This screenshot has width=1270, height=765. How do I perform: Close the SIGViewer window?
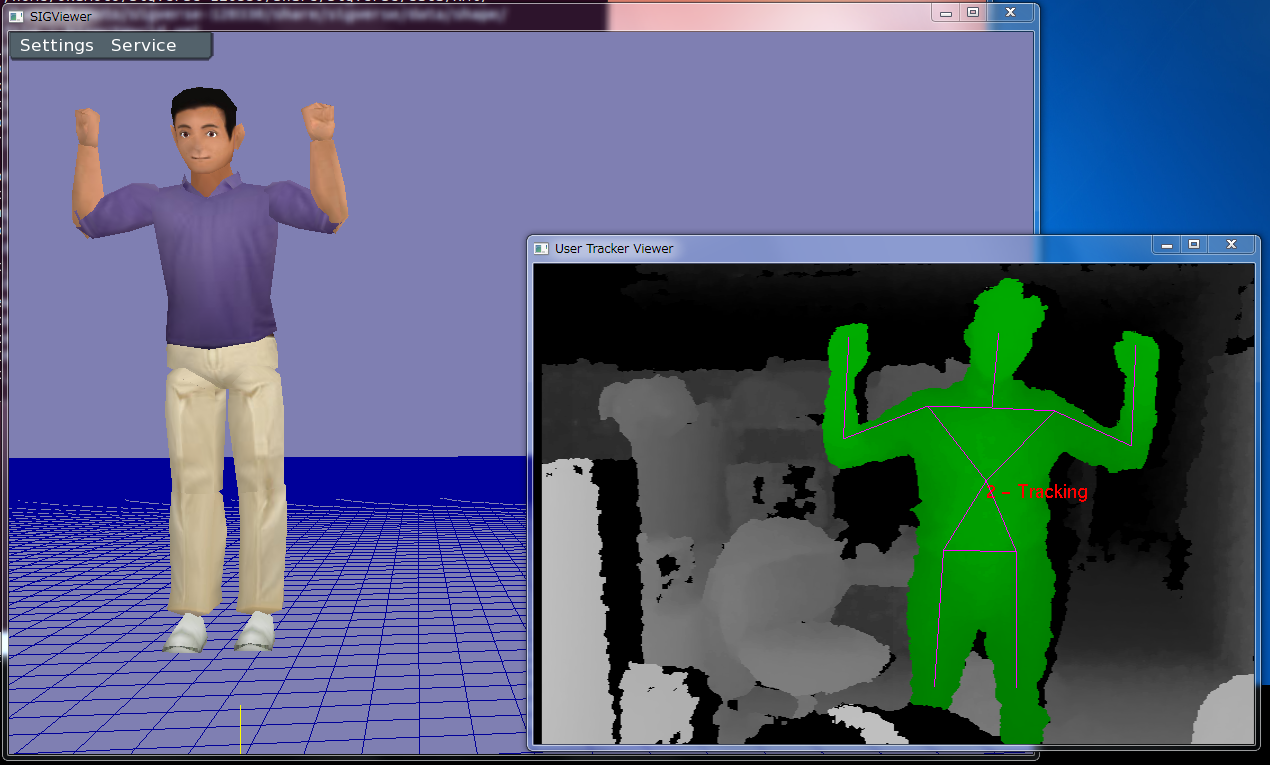[x=1010, y=13]
